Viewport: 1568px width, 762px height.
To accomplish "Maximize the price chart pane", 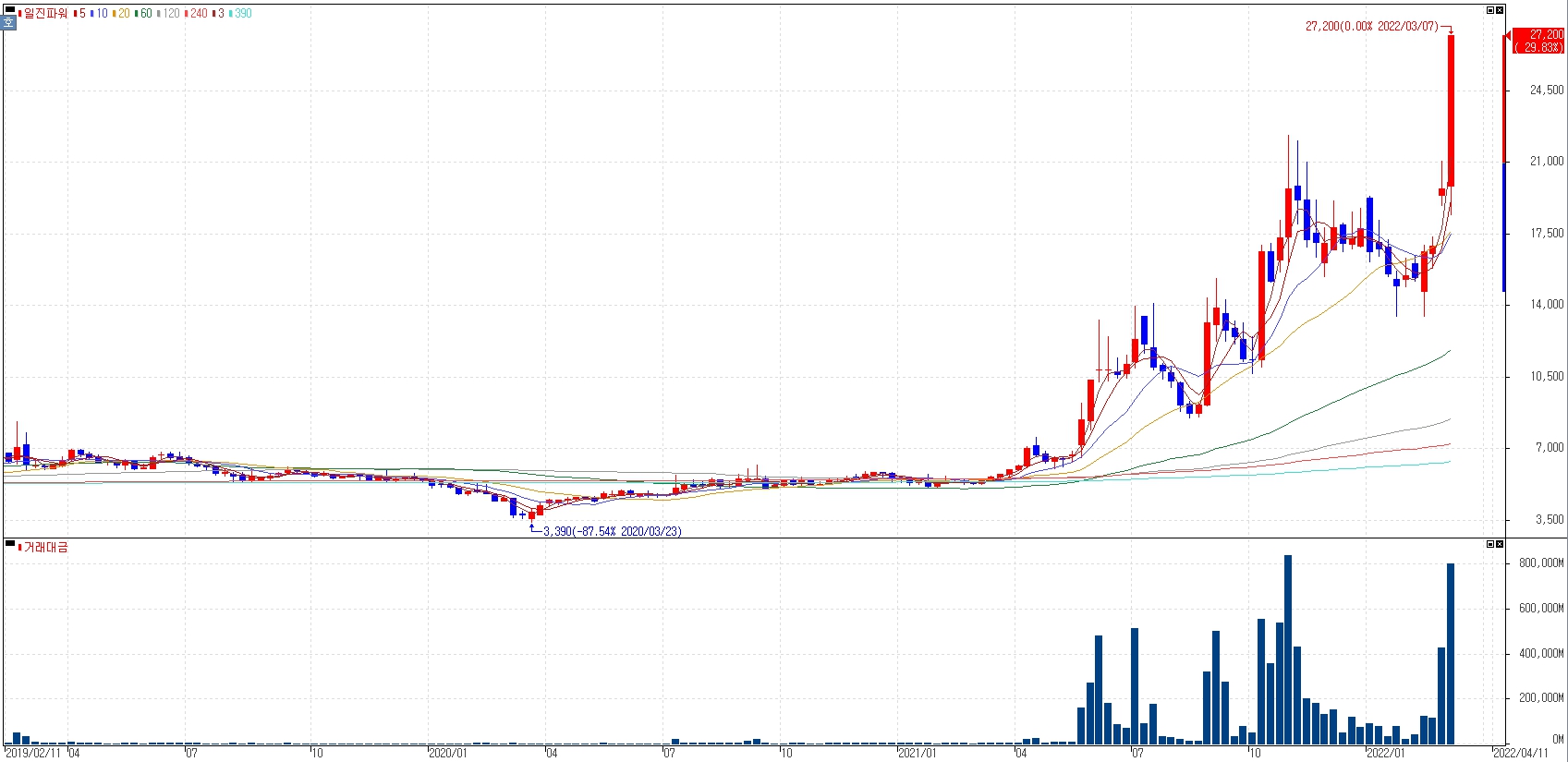I will [x=1490, y=10].
